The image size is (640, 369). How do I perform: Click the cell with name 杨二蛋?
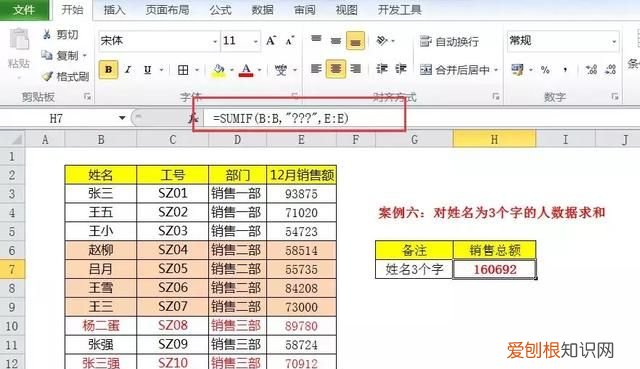[100, 326]
